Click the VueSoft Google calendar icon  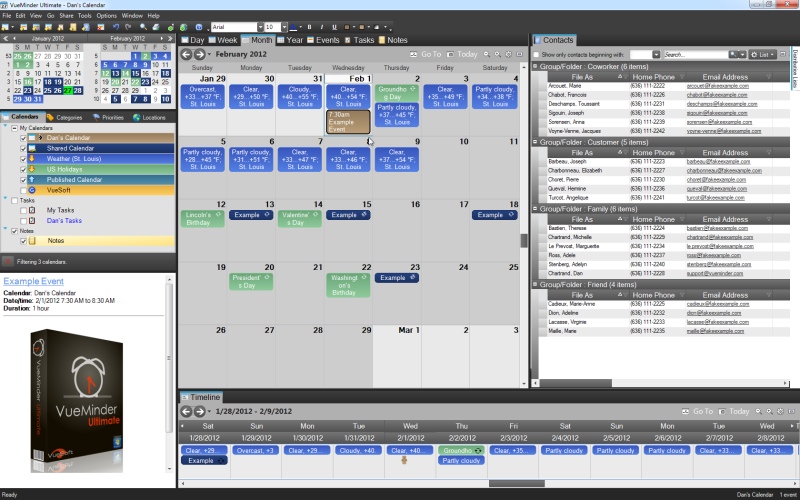(x=33, y=190)
